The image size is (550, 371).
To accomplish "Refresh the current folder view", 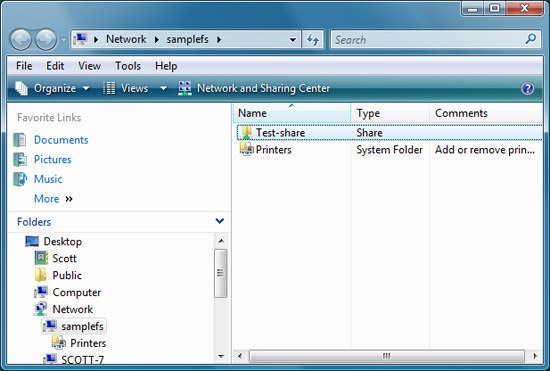I will [313, 40].
